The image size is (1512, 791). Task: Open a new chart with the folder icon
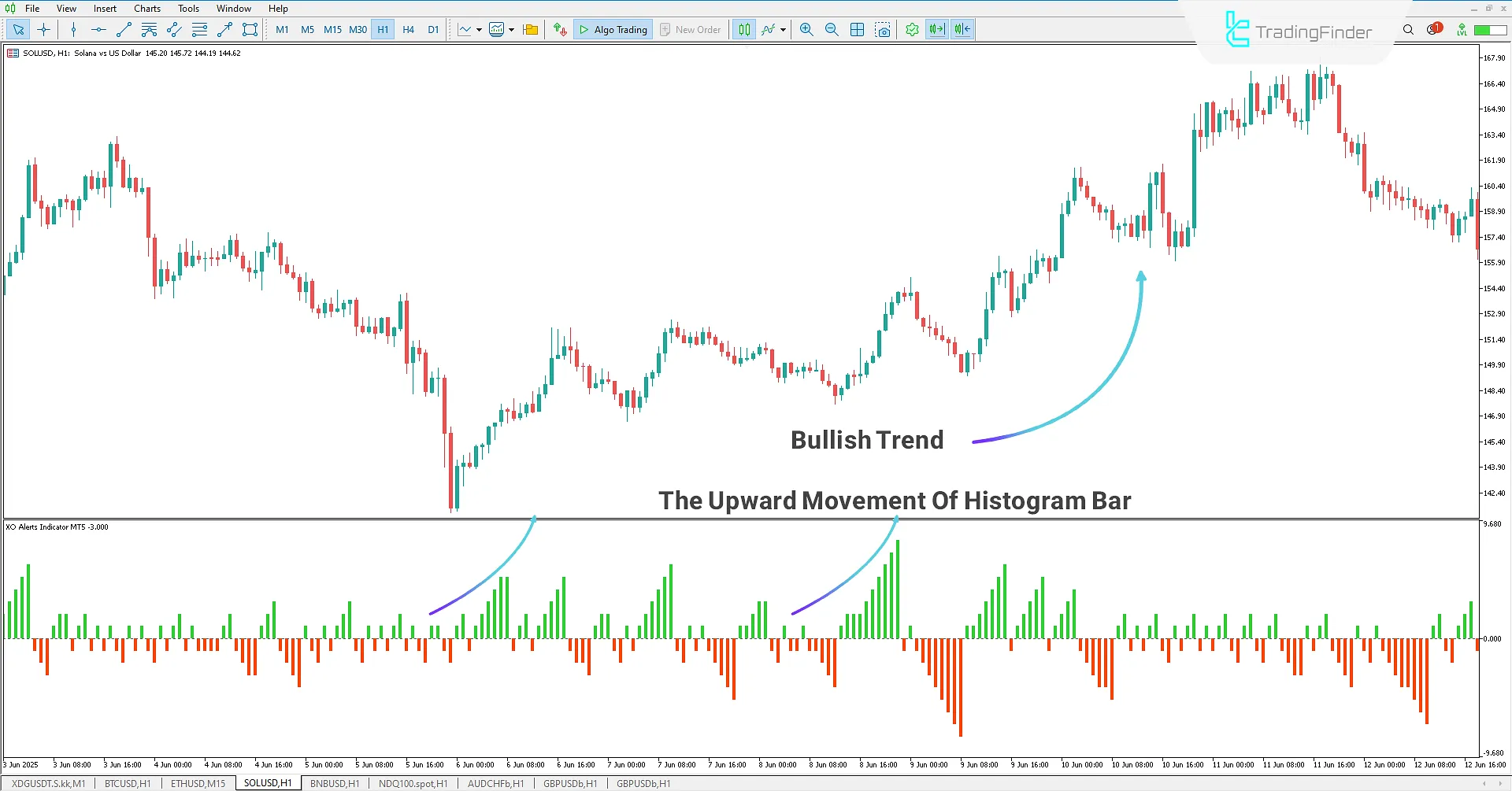[x=530, y=29]
